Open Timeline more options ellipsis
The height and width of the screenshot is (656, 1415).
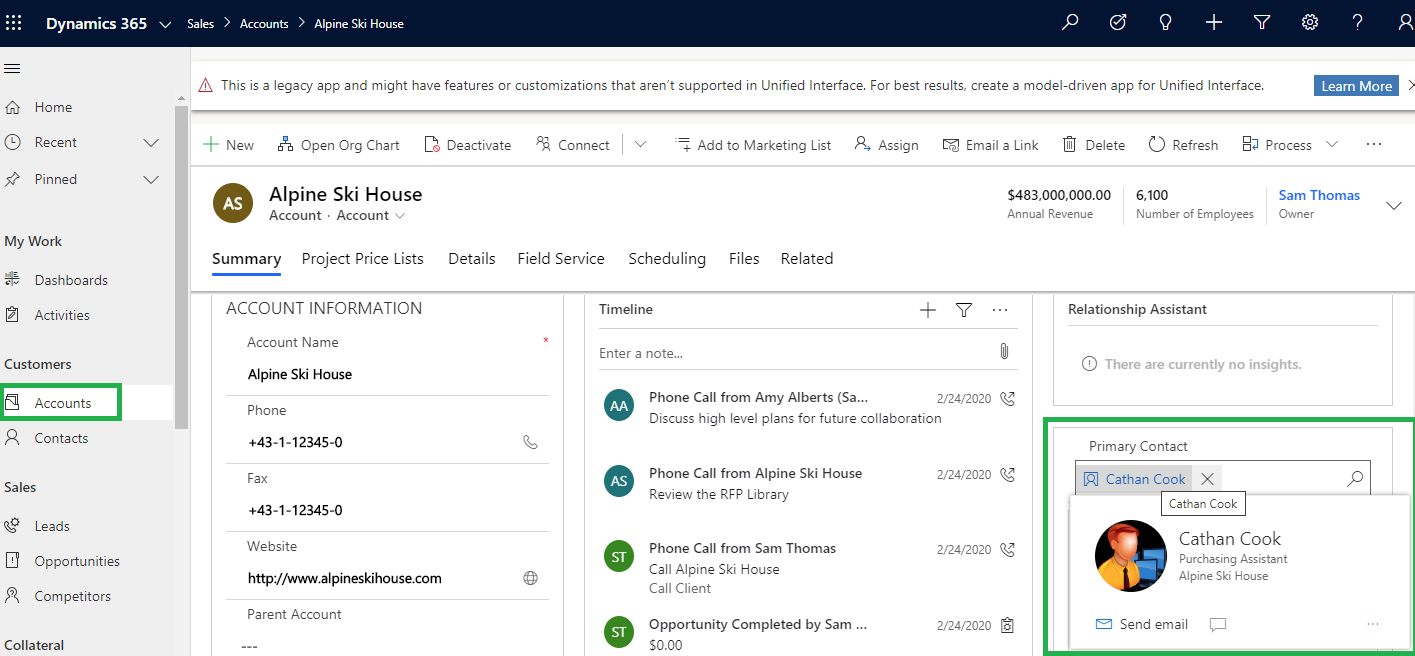tap(1000, 310)
